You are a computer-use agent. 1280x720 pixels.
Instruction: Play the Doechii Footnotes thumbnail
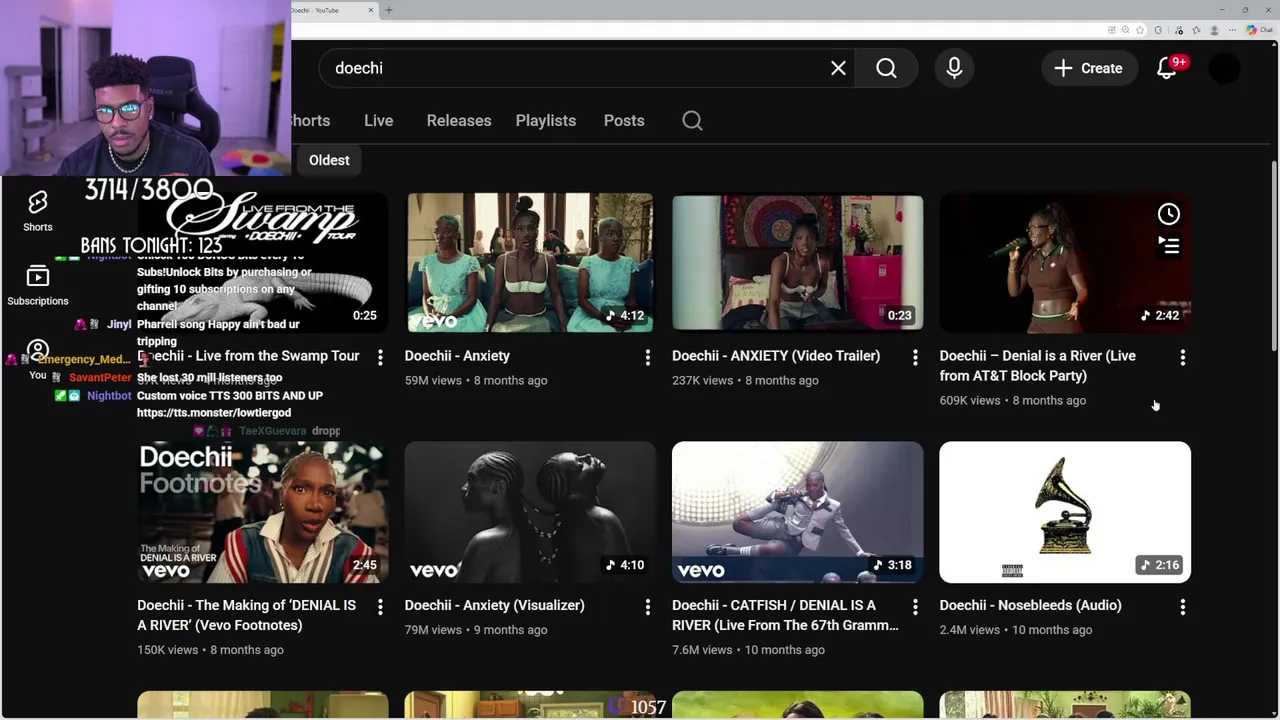click(x=263, y=512)
